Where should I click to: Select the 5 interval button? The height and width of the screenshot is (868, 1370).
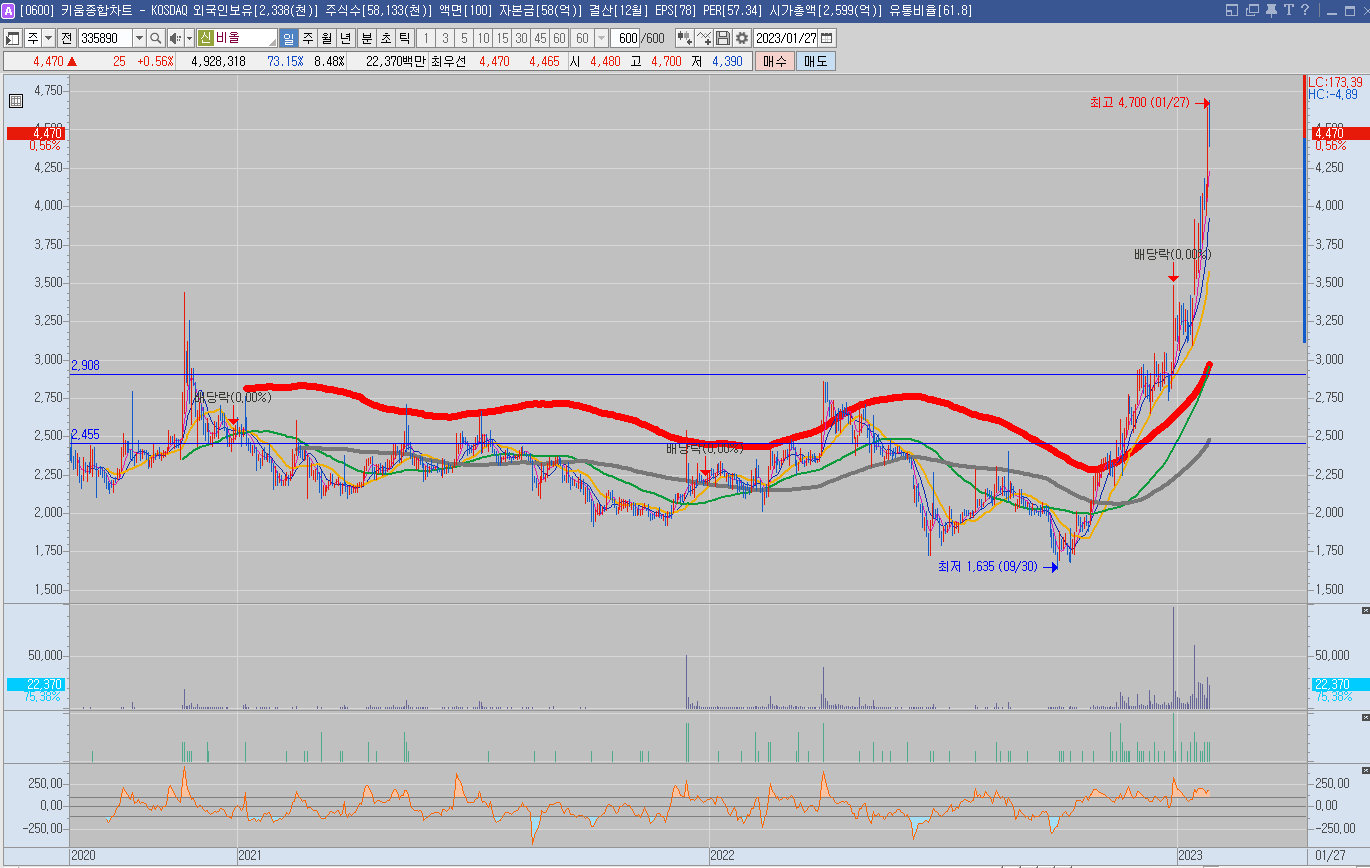click(x=464, y=38)
